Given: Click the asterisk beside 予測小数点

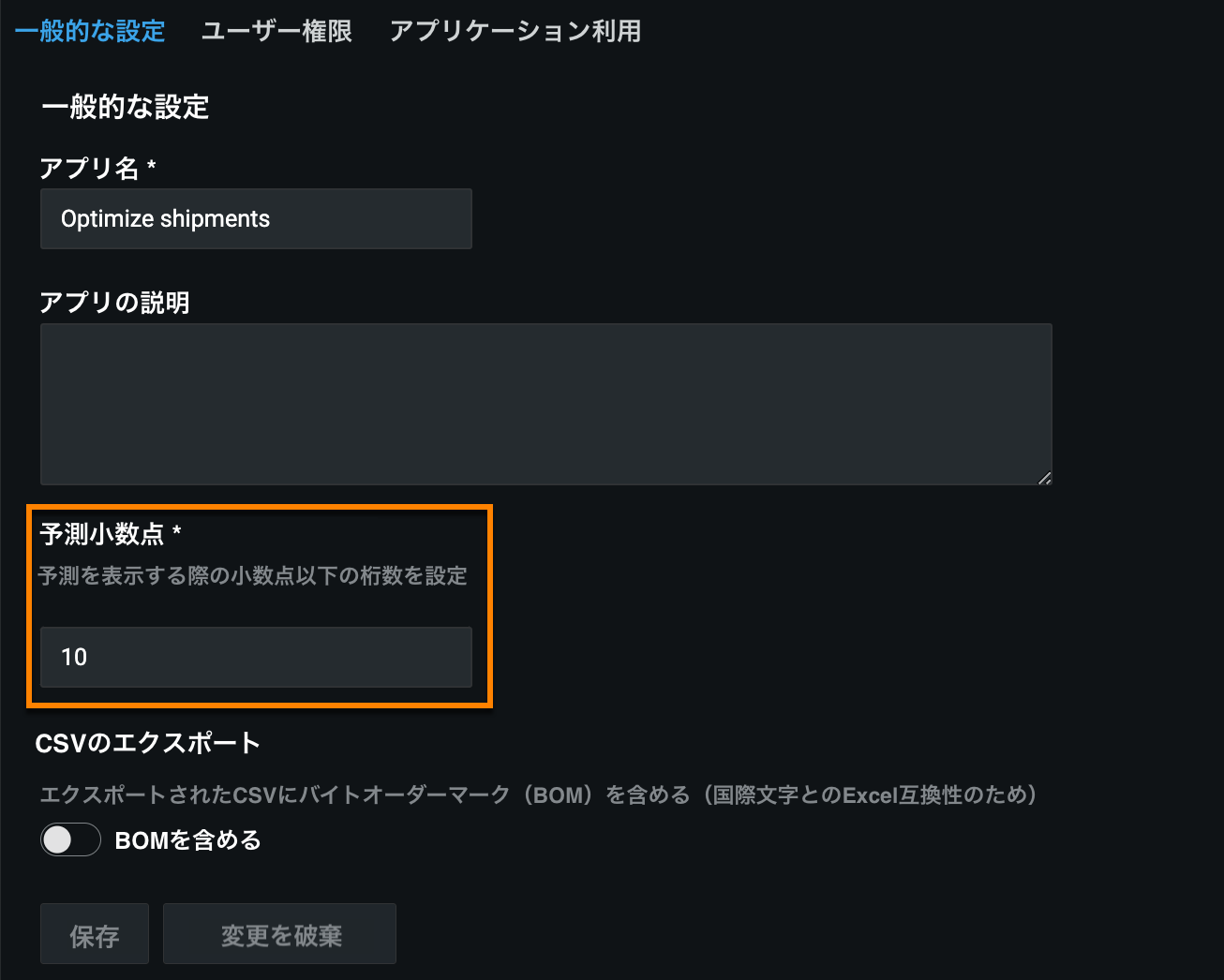Looking at the screenshot, I should pyautogui.click(x=176, y=533).
